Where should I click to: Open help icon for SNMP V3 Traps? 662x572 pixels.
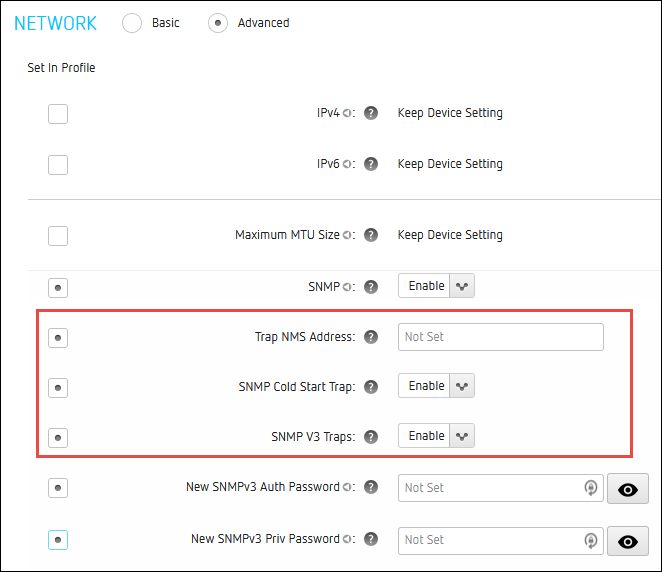pyautogui.click(x=371, y=436)
